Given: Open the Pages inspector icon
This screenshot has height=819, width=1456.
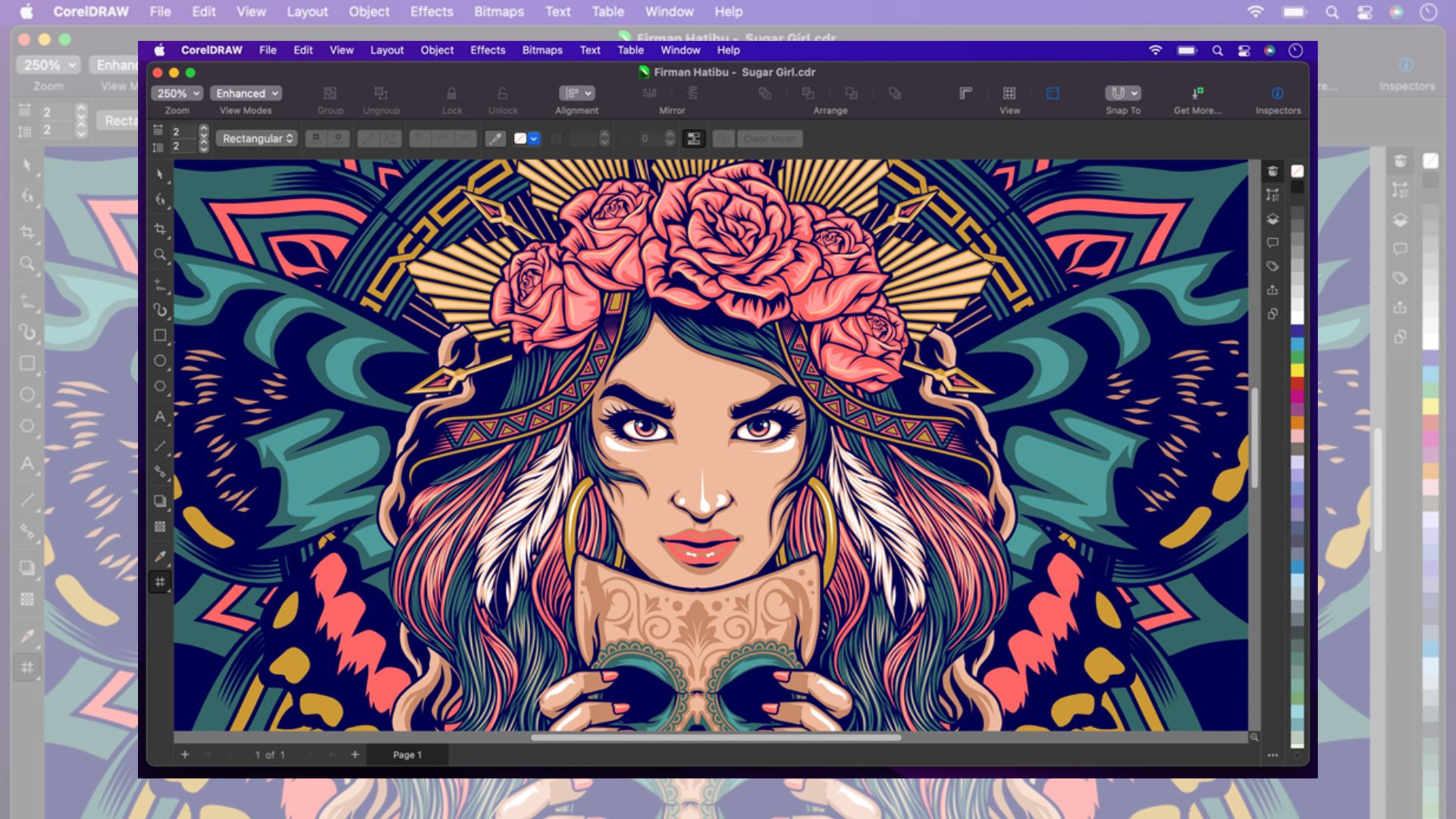Looking at the screenshot, I should [1272, 314].
